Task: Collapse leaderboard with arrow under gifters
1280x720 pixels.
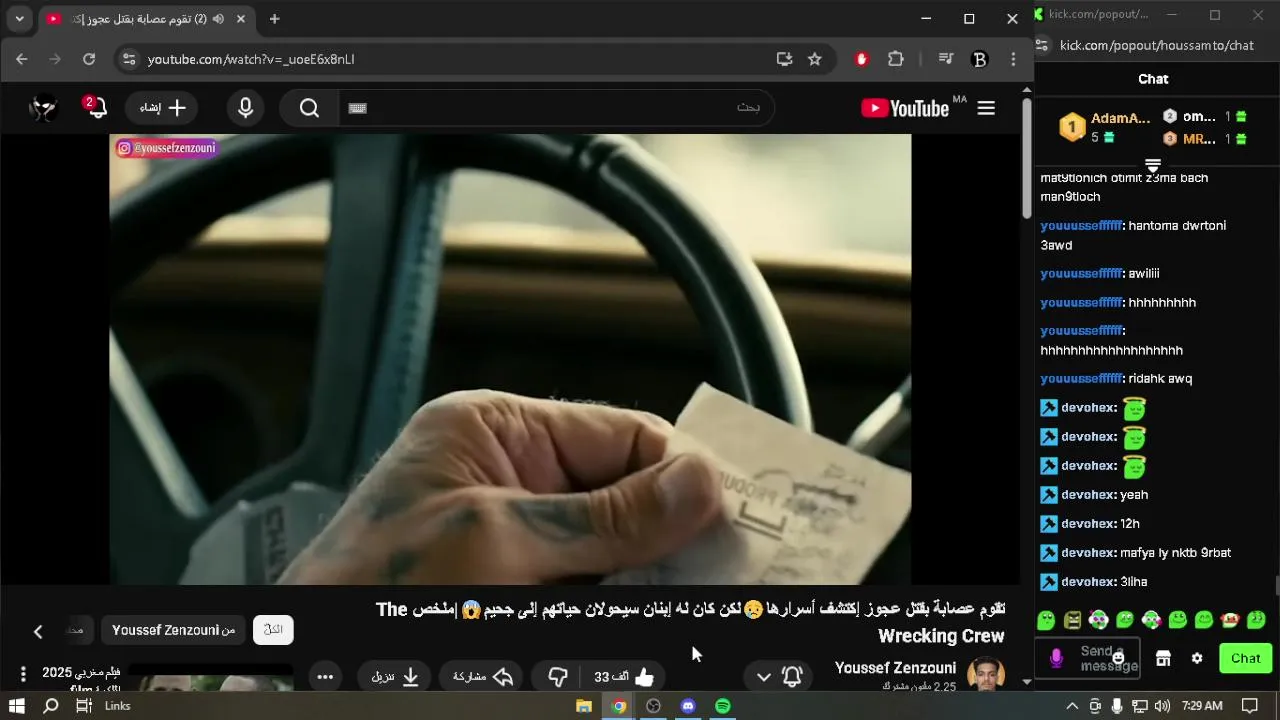Action: (1153, 165)
